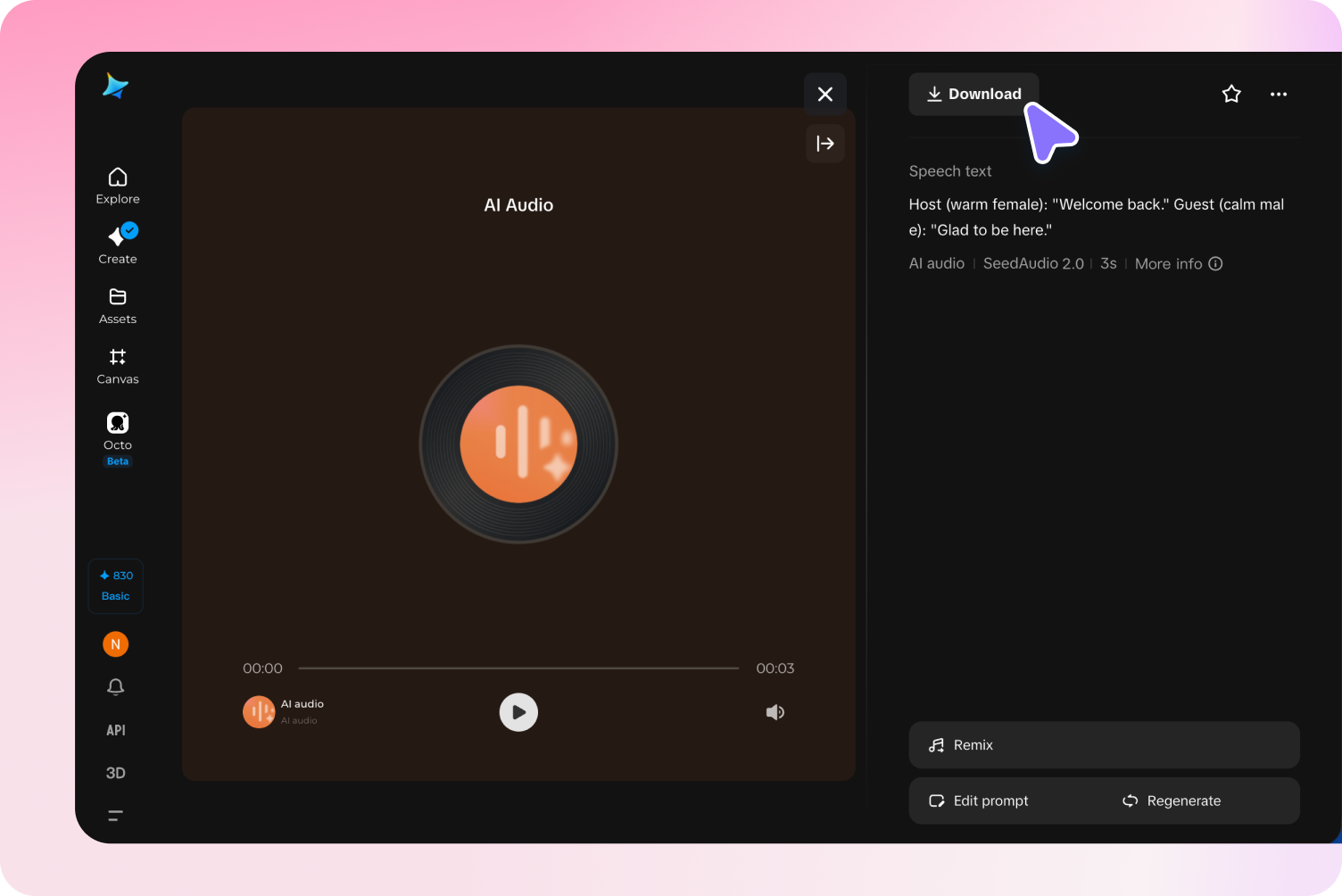Open the notifications bell

point(116,686)
